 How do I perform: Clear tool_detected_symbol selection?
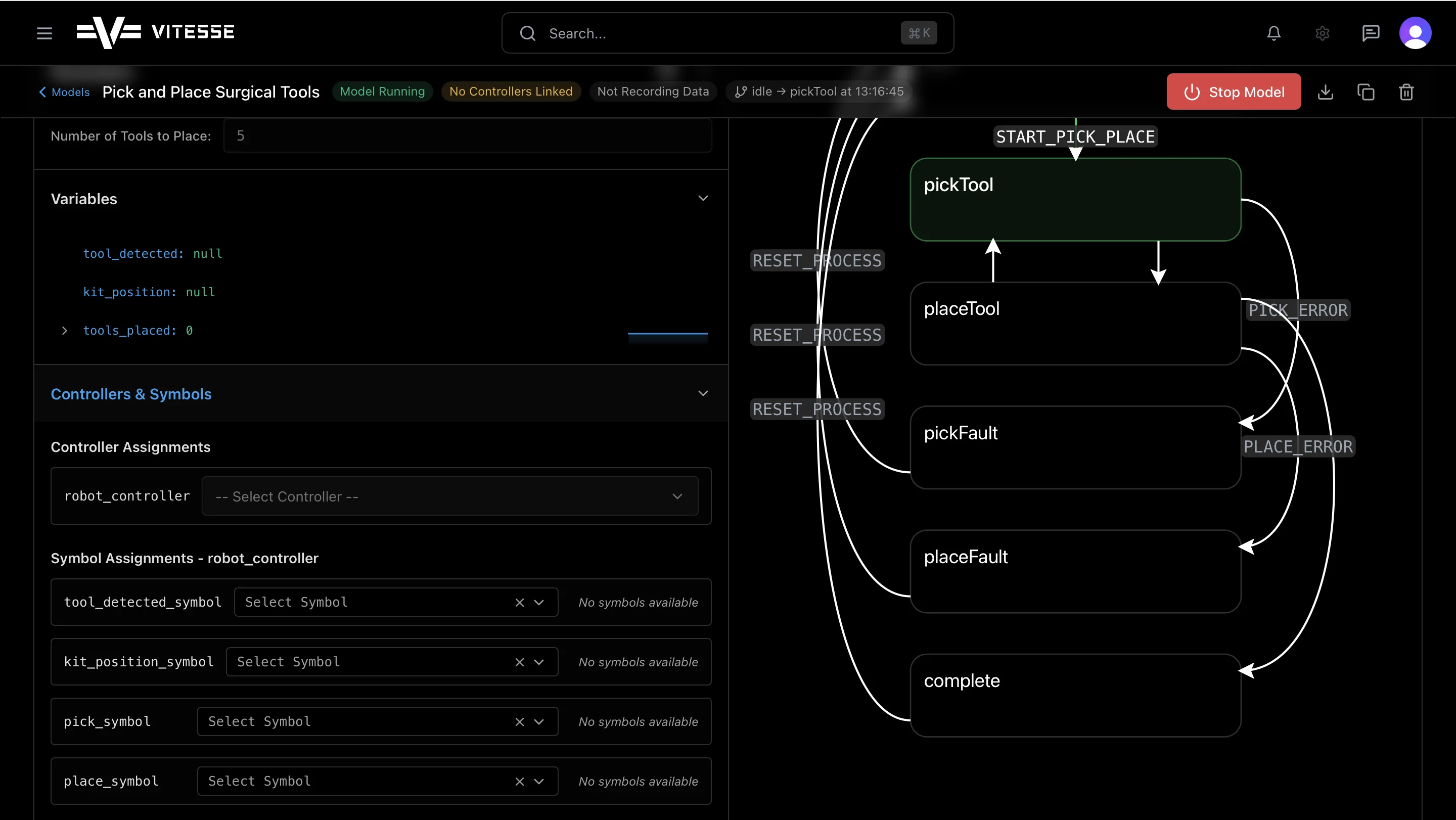[519, 603]
